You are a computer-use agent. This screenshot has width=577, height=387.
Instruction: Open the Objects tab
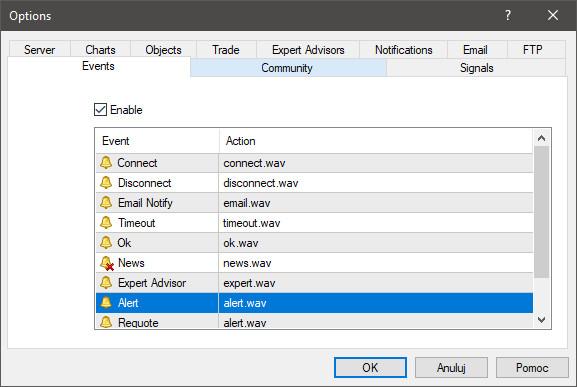pyautogui.click(x=163, y=50)
